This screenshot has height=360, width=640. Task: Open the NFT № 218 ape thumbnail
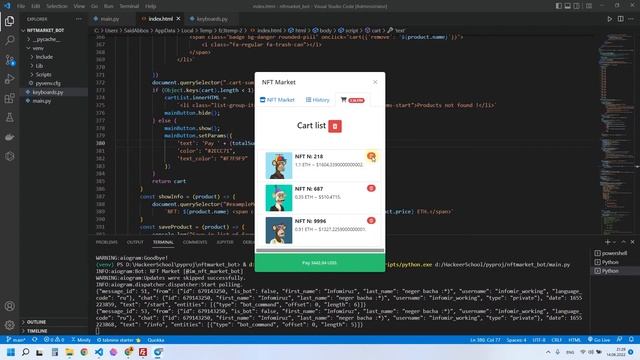pyautogui.click(x=279, y=165)
